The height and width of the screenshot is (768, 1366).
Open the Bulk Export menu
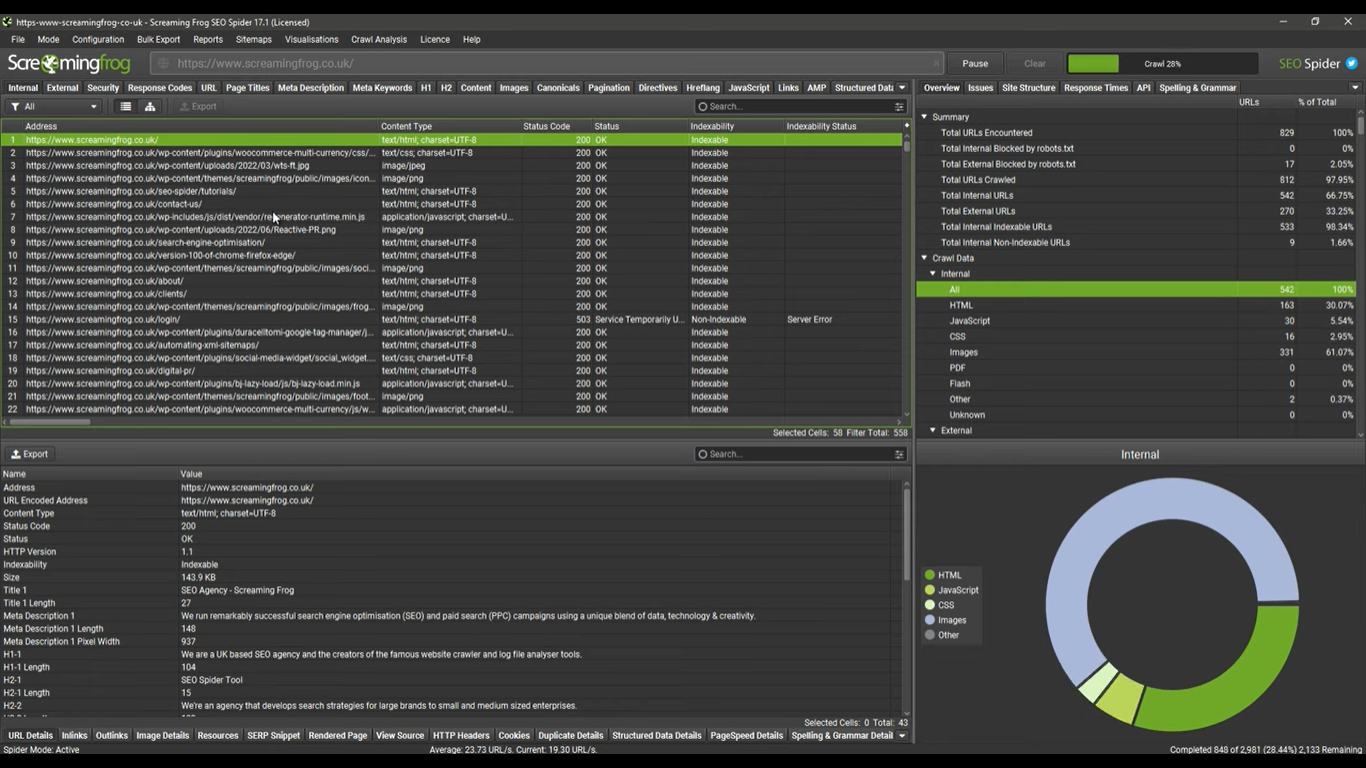[x=159, y=39]
